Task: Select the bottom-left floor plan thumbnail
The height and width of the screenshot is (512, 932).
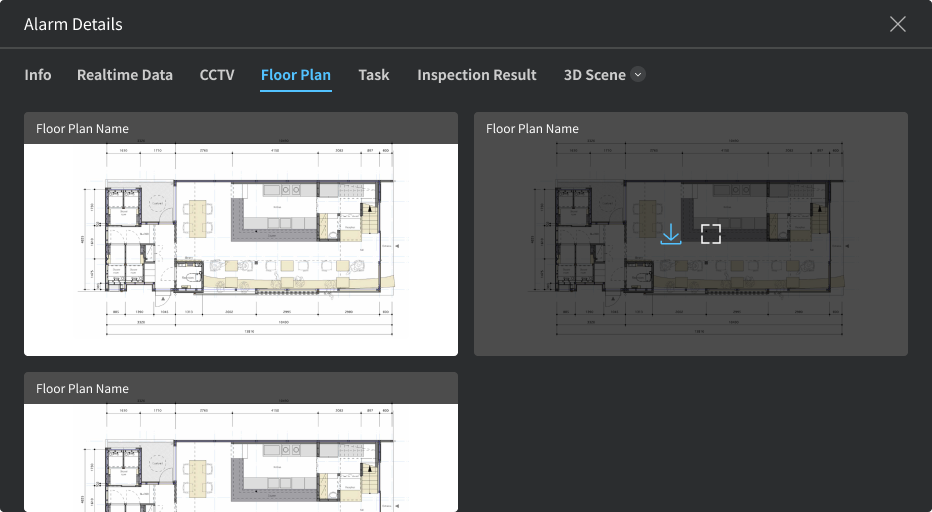Action: (x=241, y=458)
